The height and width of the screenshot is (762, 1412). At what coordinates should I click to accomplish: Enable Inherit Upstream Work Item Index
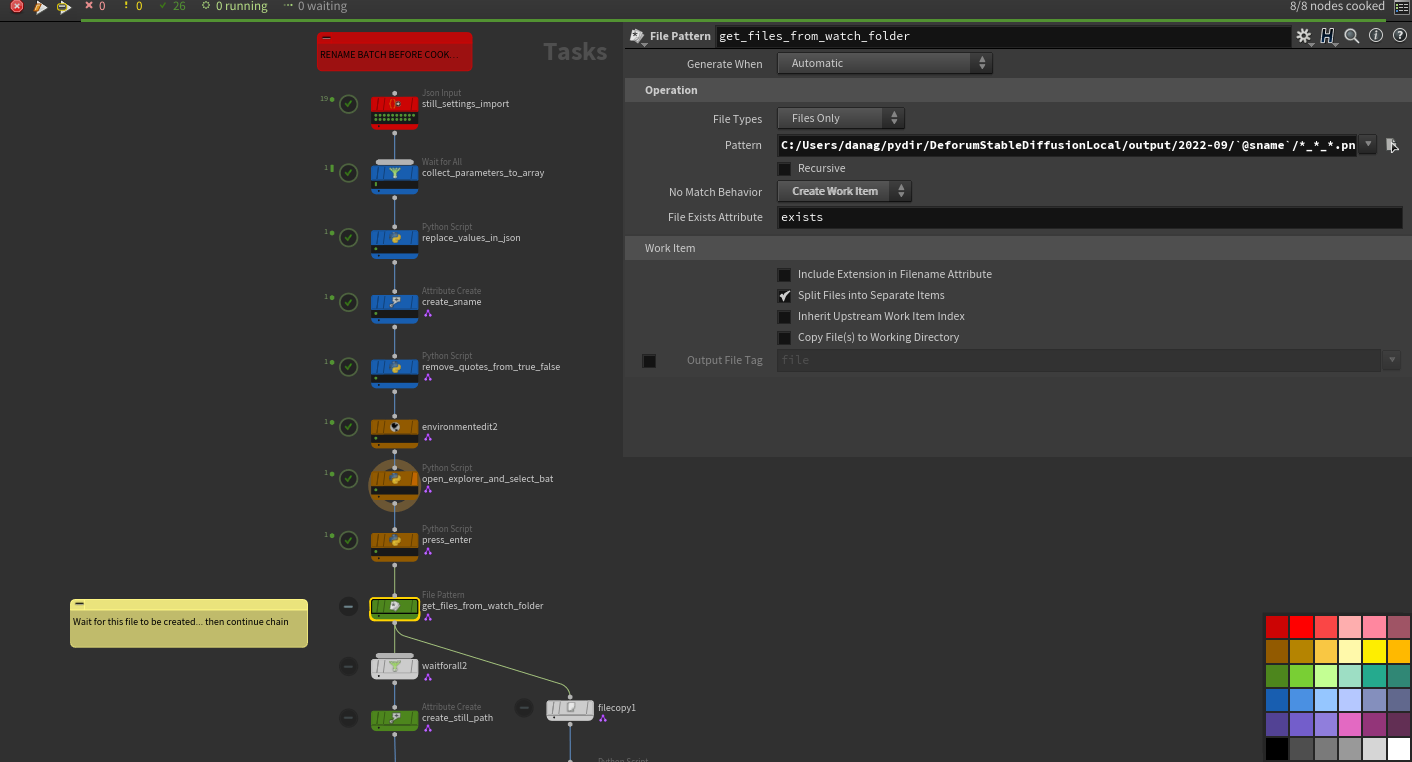(x=785, y=317)
